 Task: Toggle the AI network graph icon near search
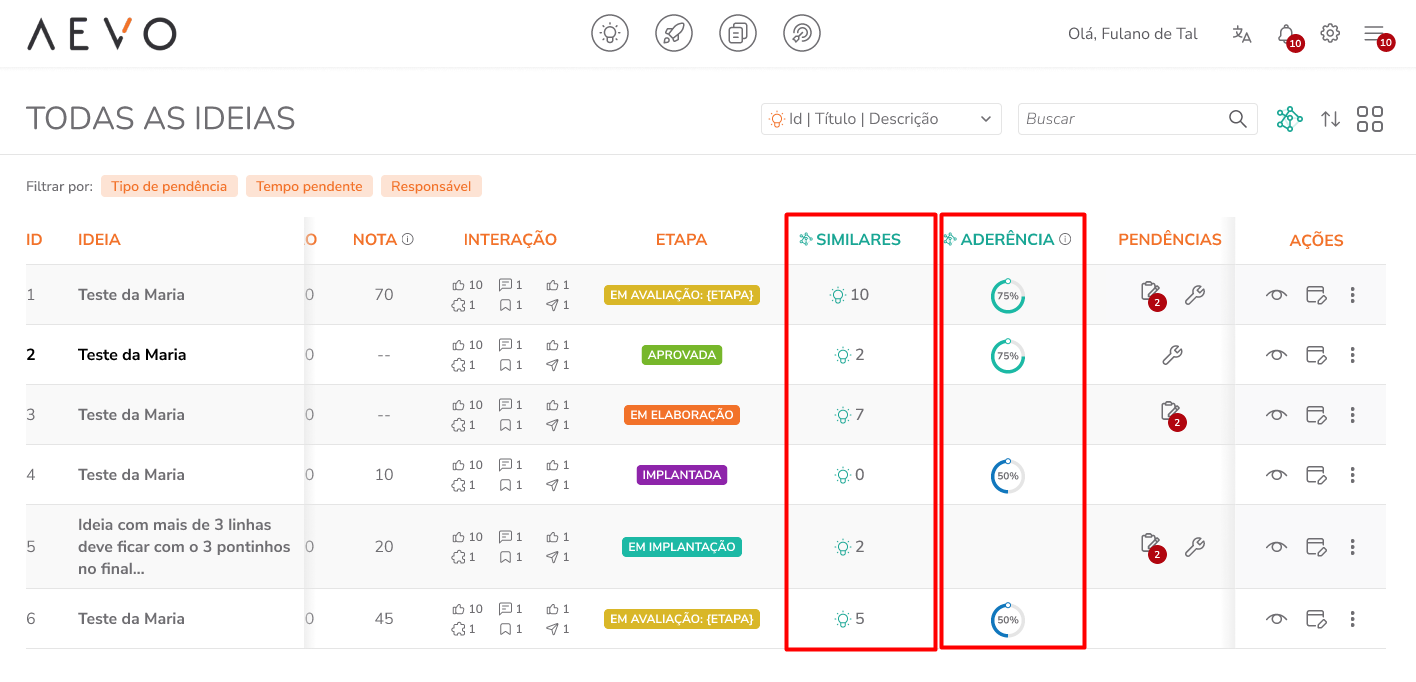(1289, 119)
